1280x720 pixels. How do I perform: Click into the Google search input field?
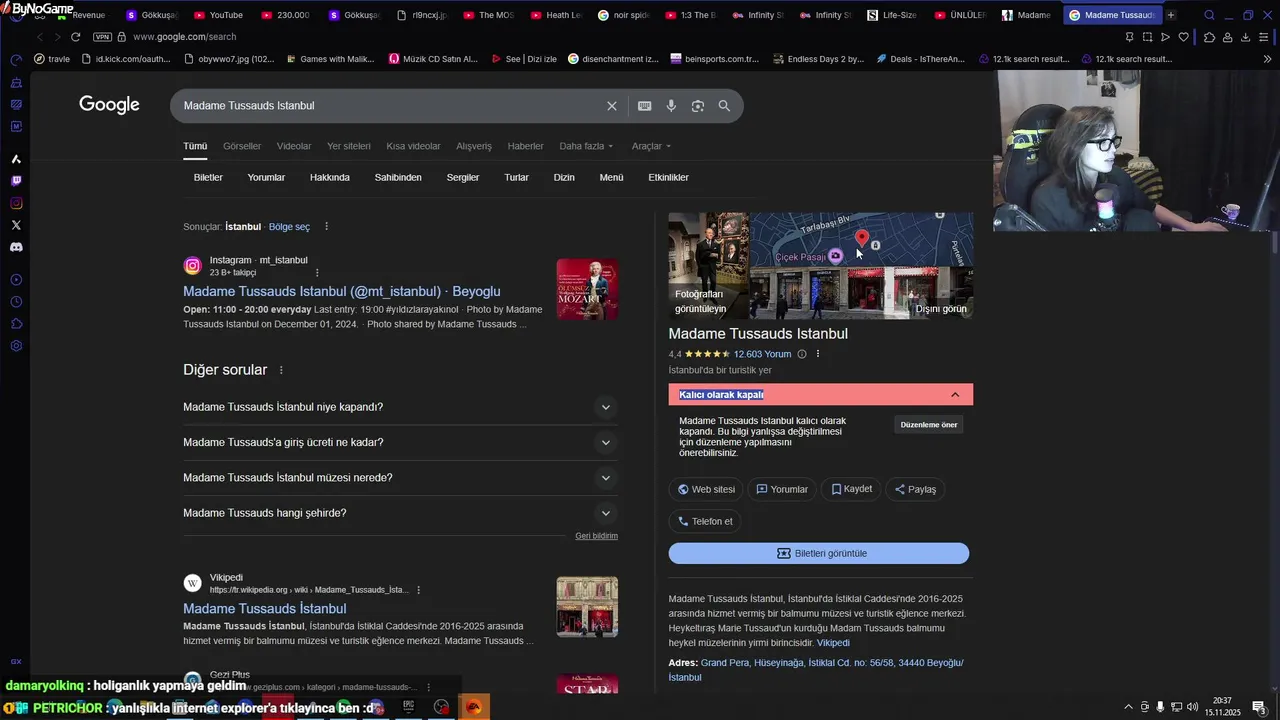390,106
